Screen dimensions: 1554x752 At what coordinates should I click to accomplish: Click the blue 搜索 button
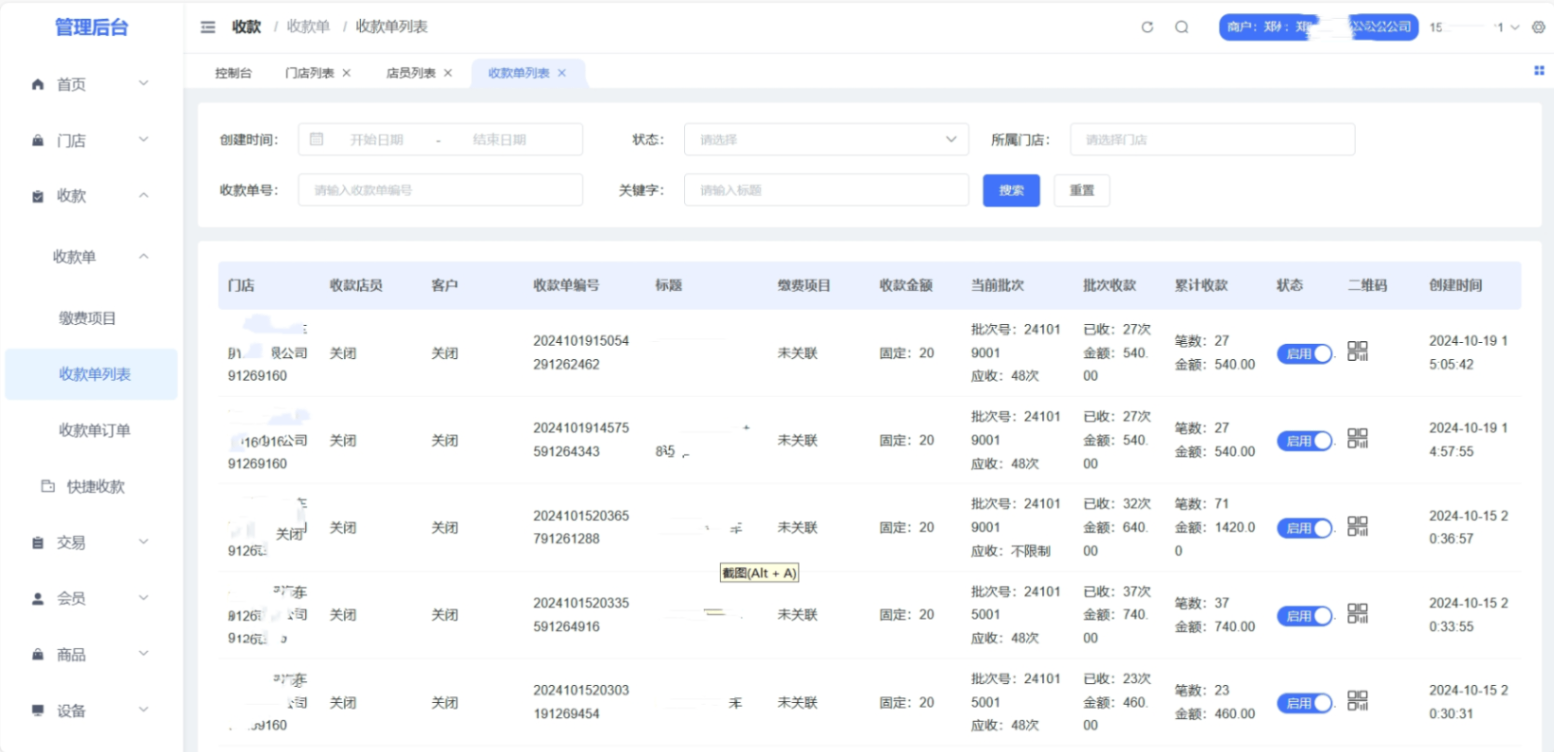coord(1011,190)
